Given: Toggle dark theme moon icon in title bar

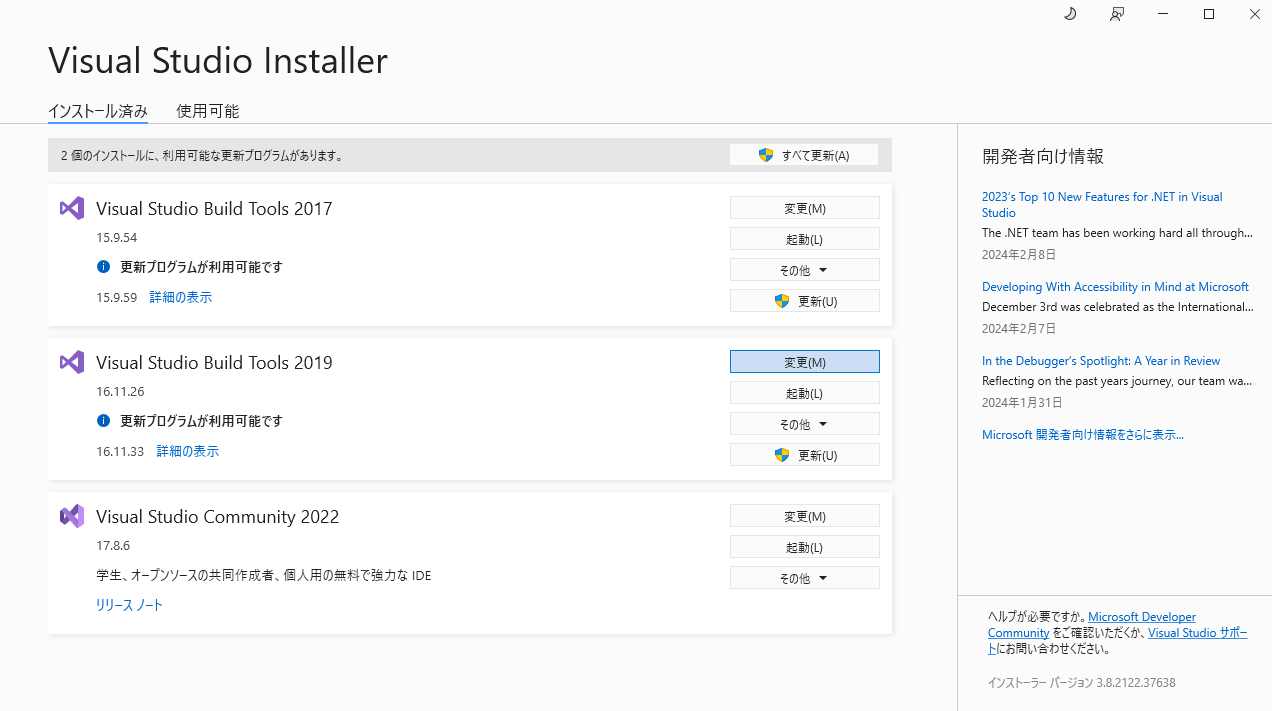Looking at the screenshot, I should [1069, 14].
